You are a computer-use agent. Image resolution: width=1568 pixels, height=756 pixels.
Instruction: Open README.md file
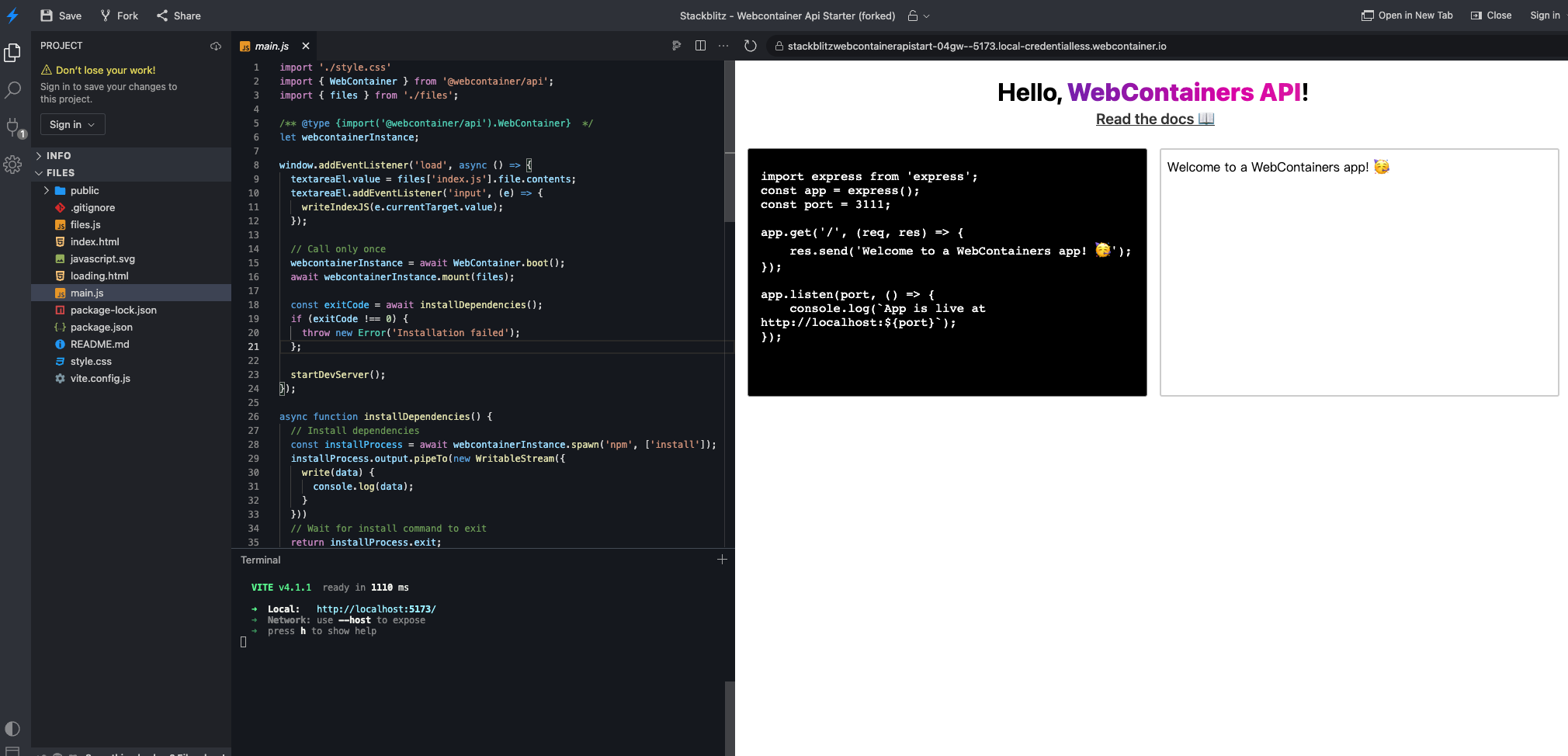pyautogui.click(x=131, y=344)
